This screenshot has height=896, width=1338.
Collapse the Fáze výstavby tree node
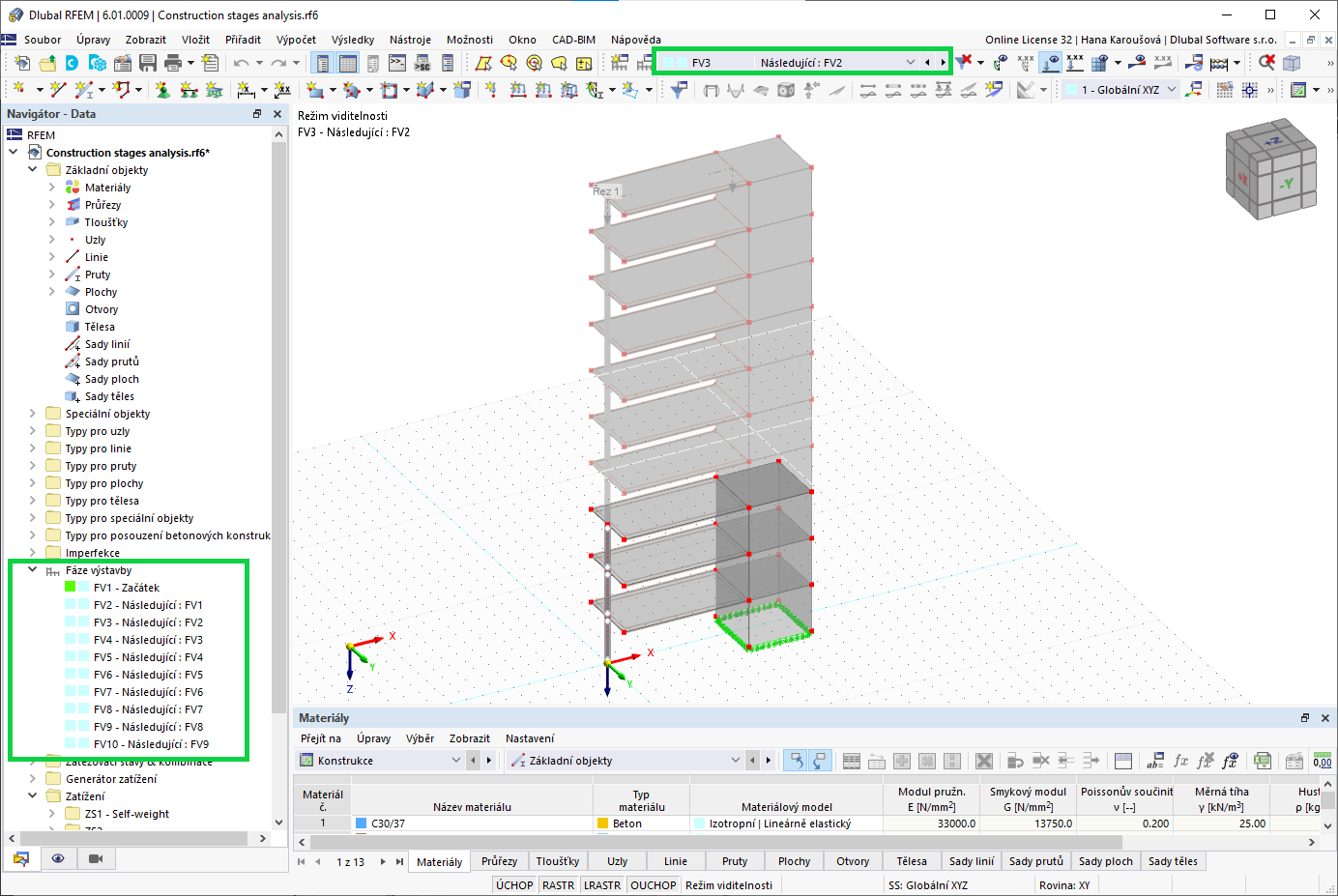pos(33,570)
